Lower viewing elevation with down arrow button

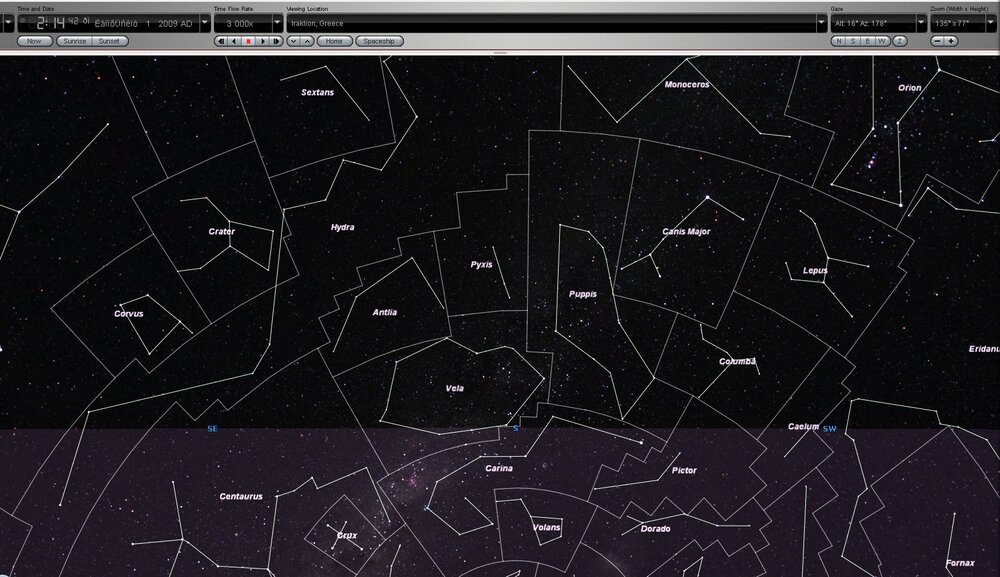pyautogui.click(x=293, y=41)
